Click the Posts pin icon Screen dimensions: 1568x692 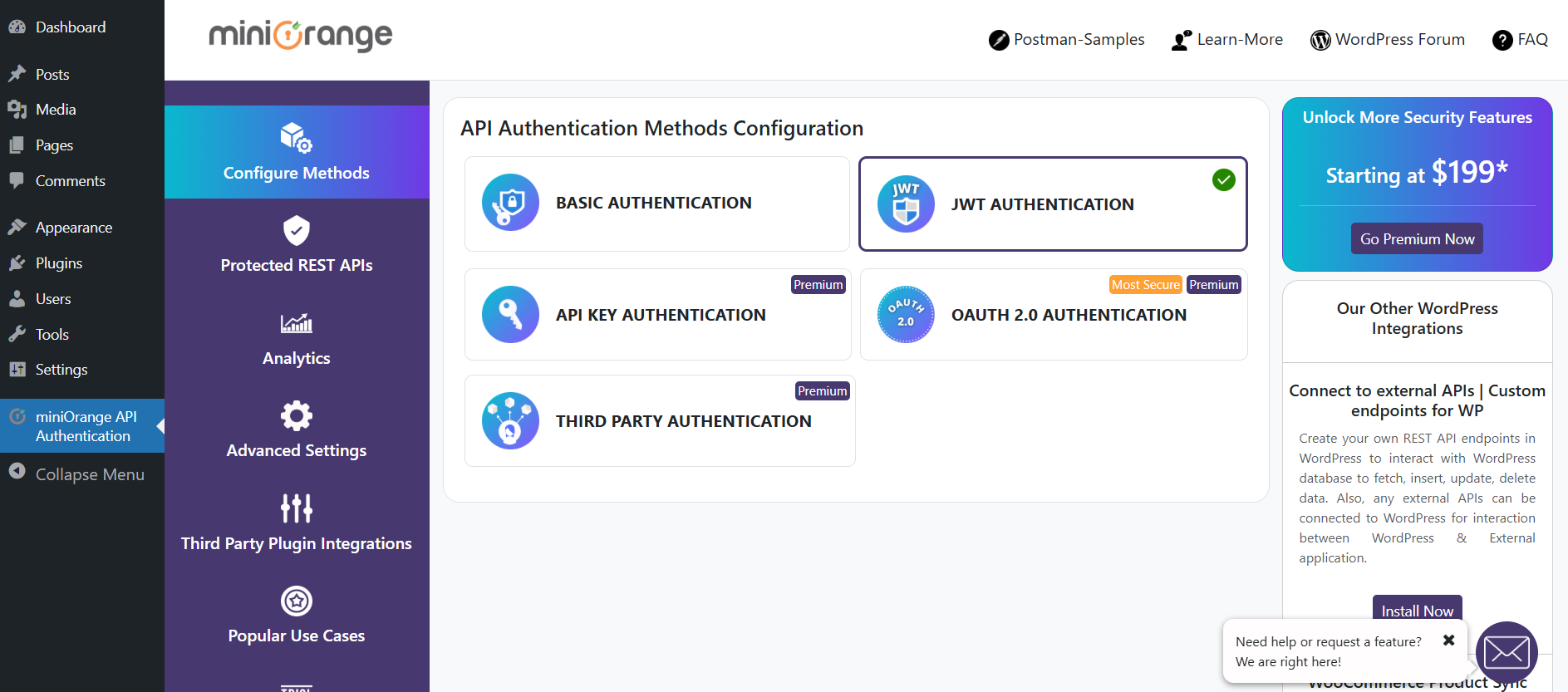coord(17,74)
